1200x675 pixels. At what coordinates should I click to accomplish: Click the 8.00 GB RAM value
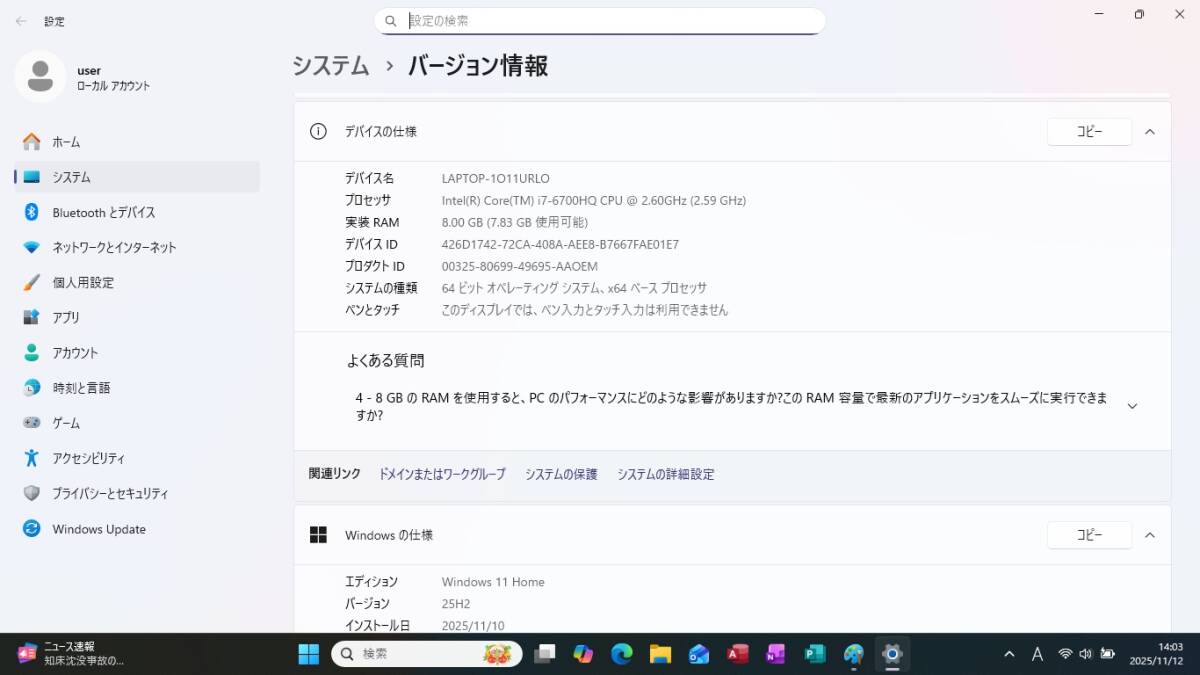(x=515, y=222)
